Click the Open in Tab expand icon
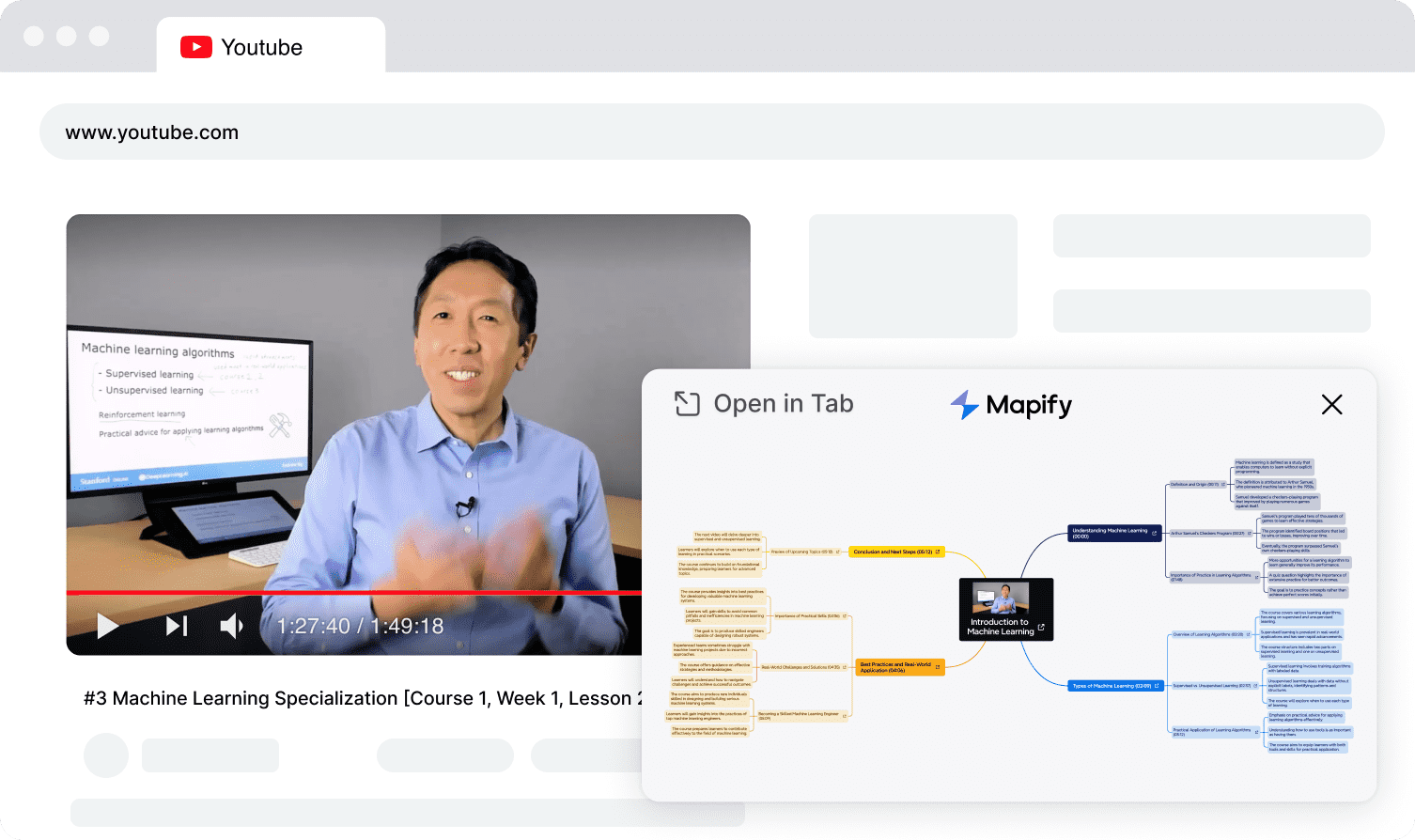 click(687, 404)
